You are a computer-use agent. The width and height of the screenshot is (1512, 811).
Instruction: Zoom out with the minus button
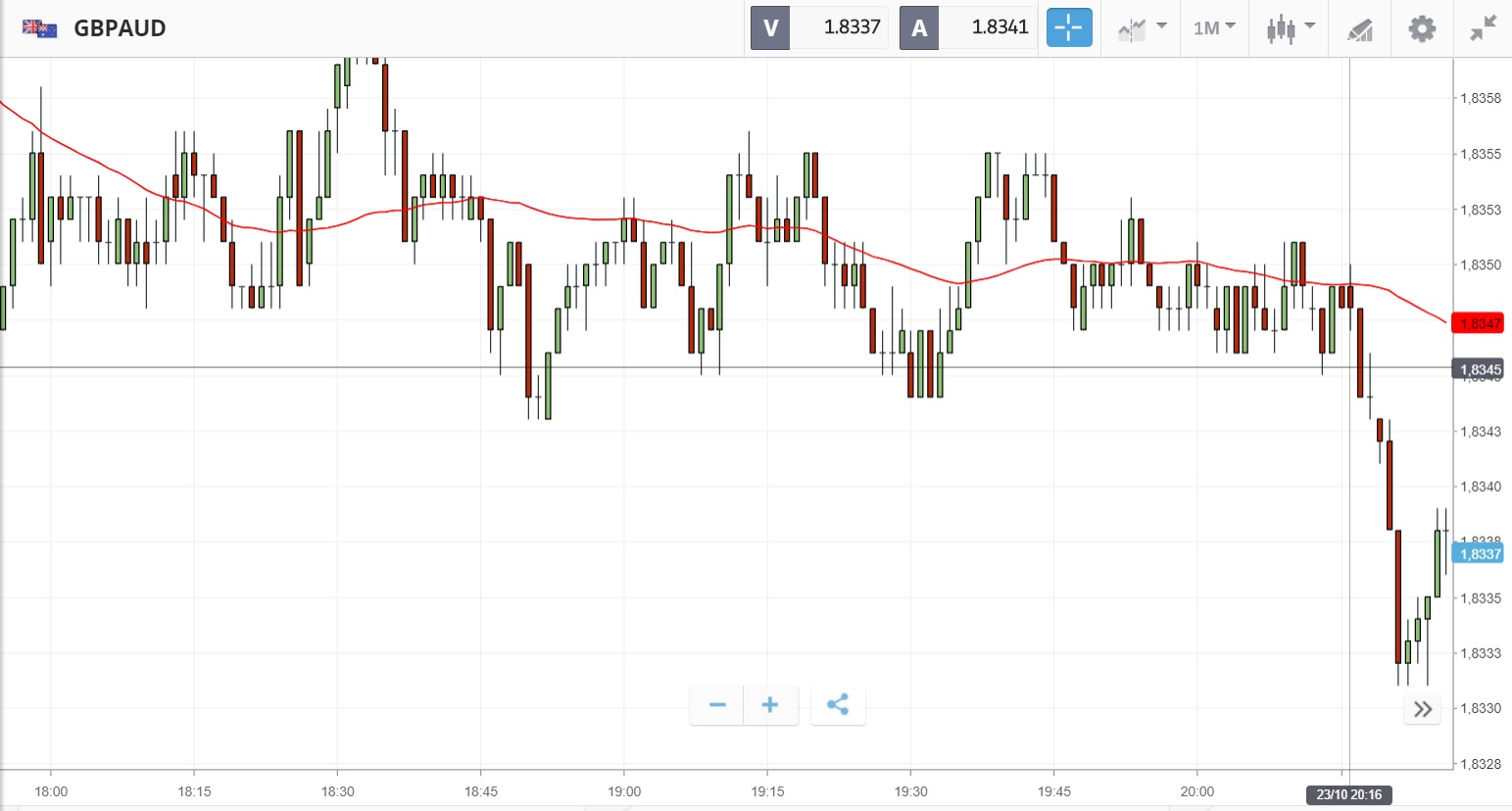pos(717,704)
